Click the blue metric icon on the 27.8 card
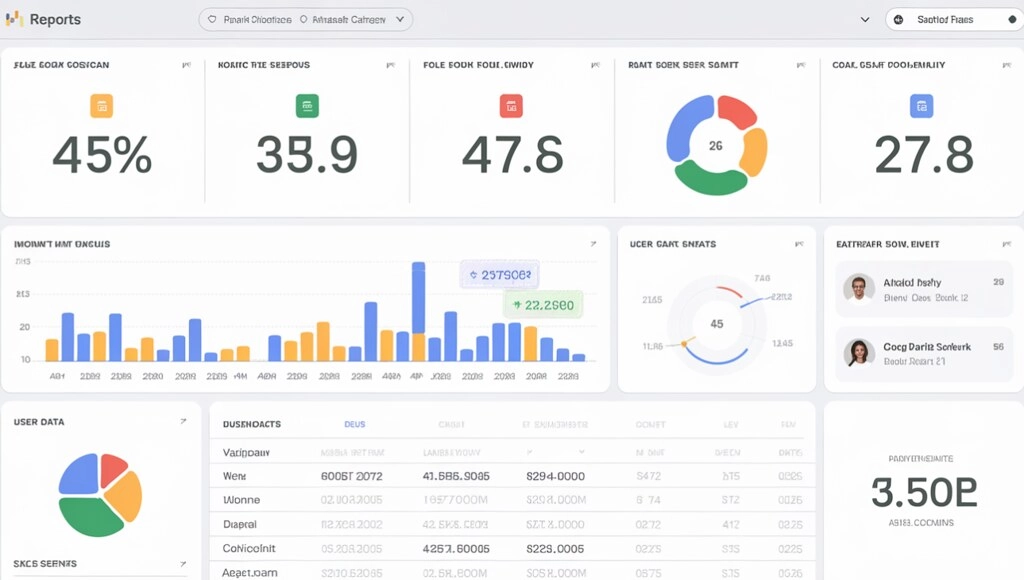1024x580 pixels. click(921, 106)
